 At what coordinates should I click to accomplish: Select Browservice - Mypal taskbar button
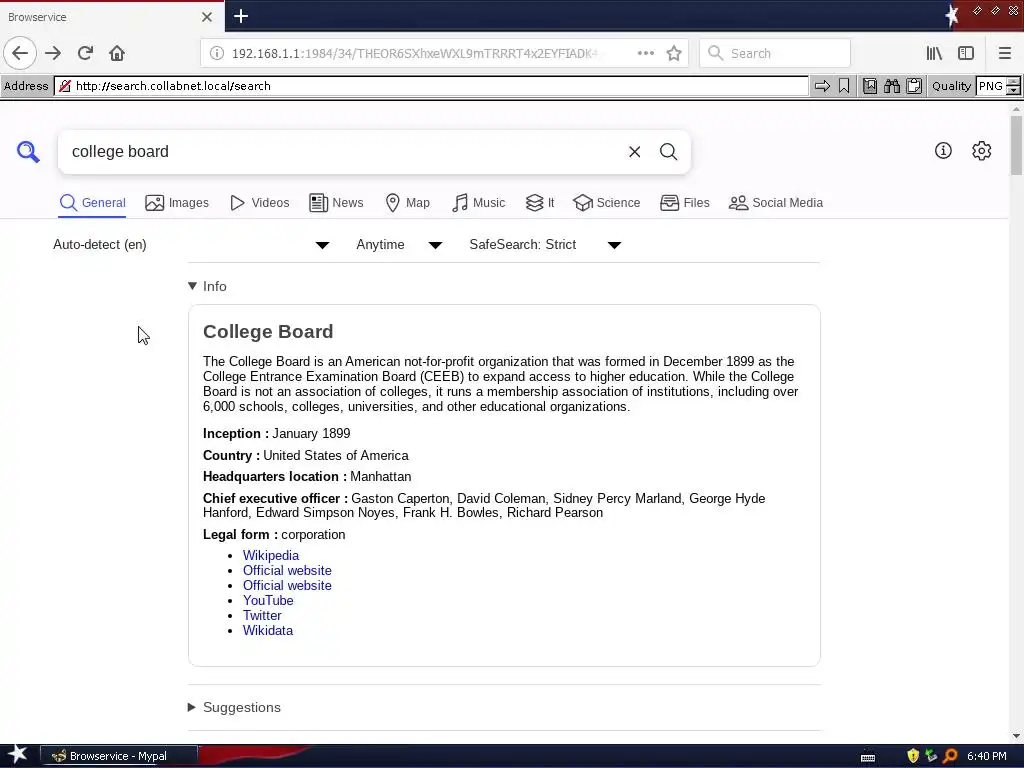point(119,756)
